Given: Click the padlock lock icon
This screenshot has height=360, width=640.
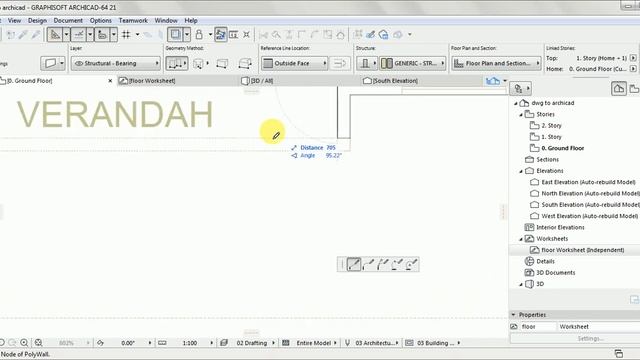Looking at the screenshot, I should click(199, 35).
